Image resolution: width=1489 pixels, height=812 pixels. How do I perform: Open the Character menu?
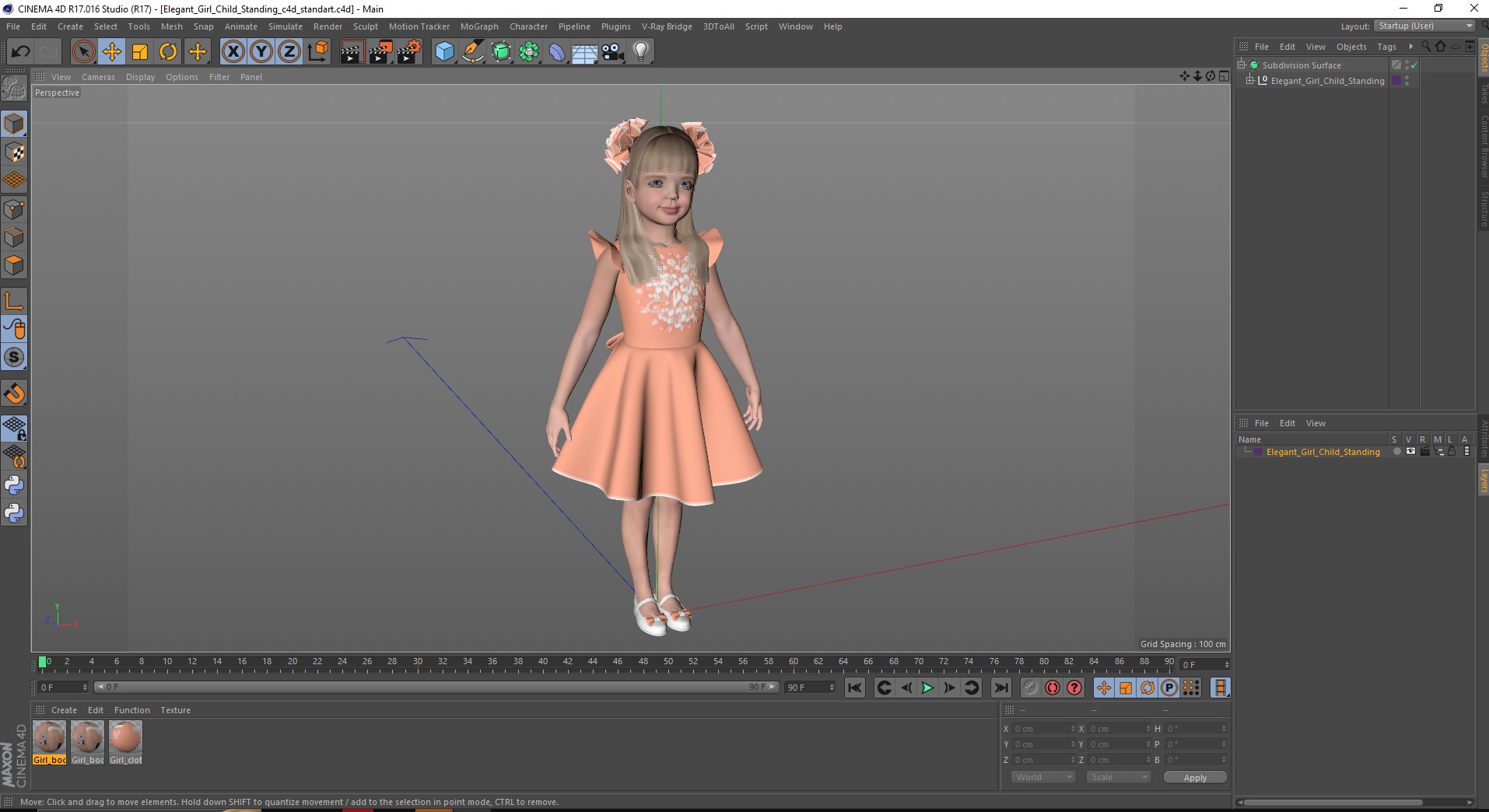coord(528,26)
